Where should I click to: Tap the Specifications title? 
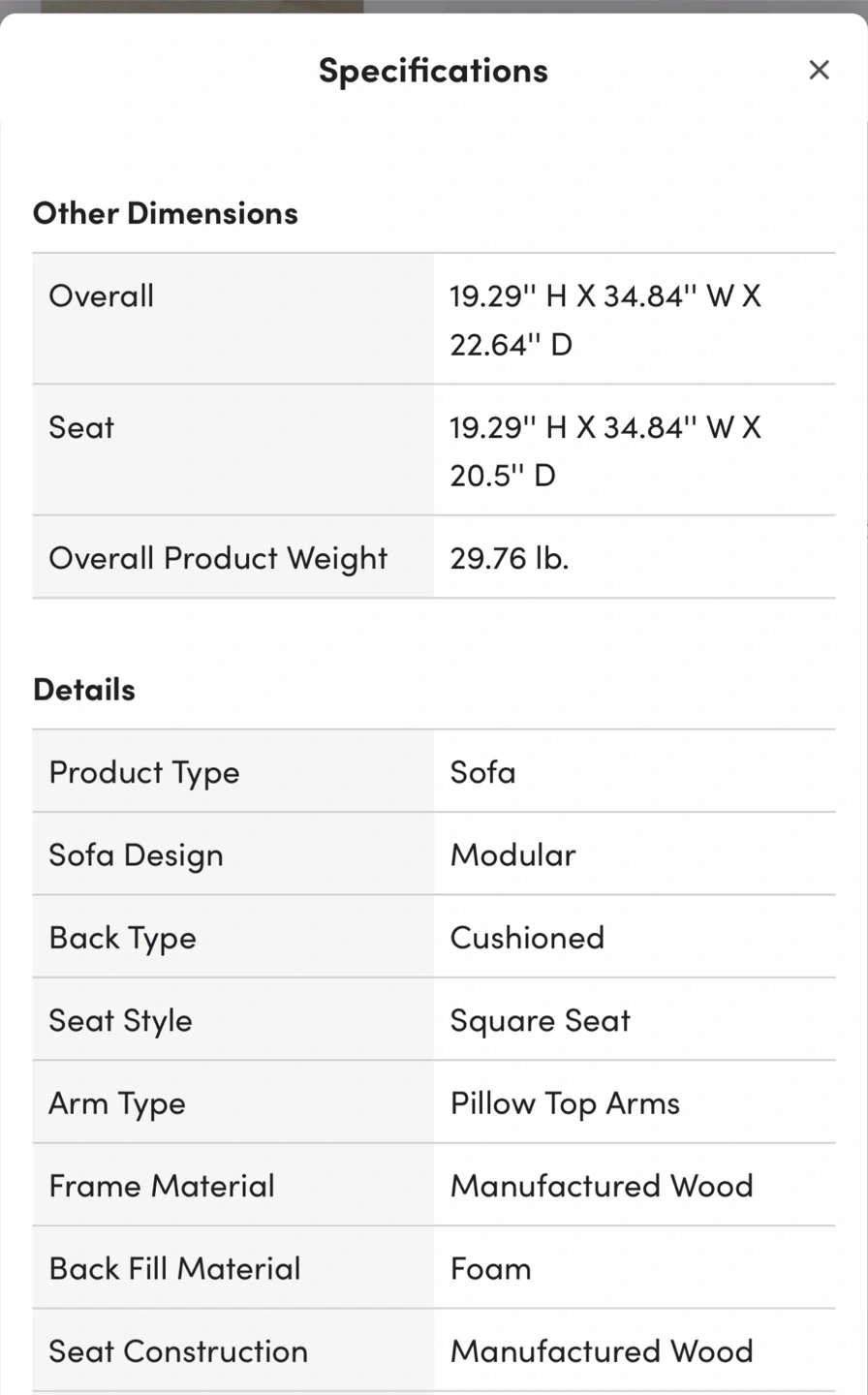(433, 71)
